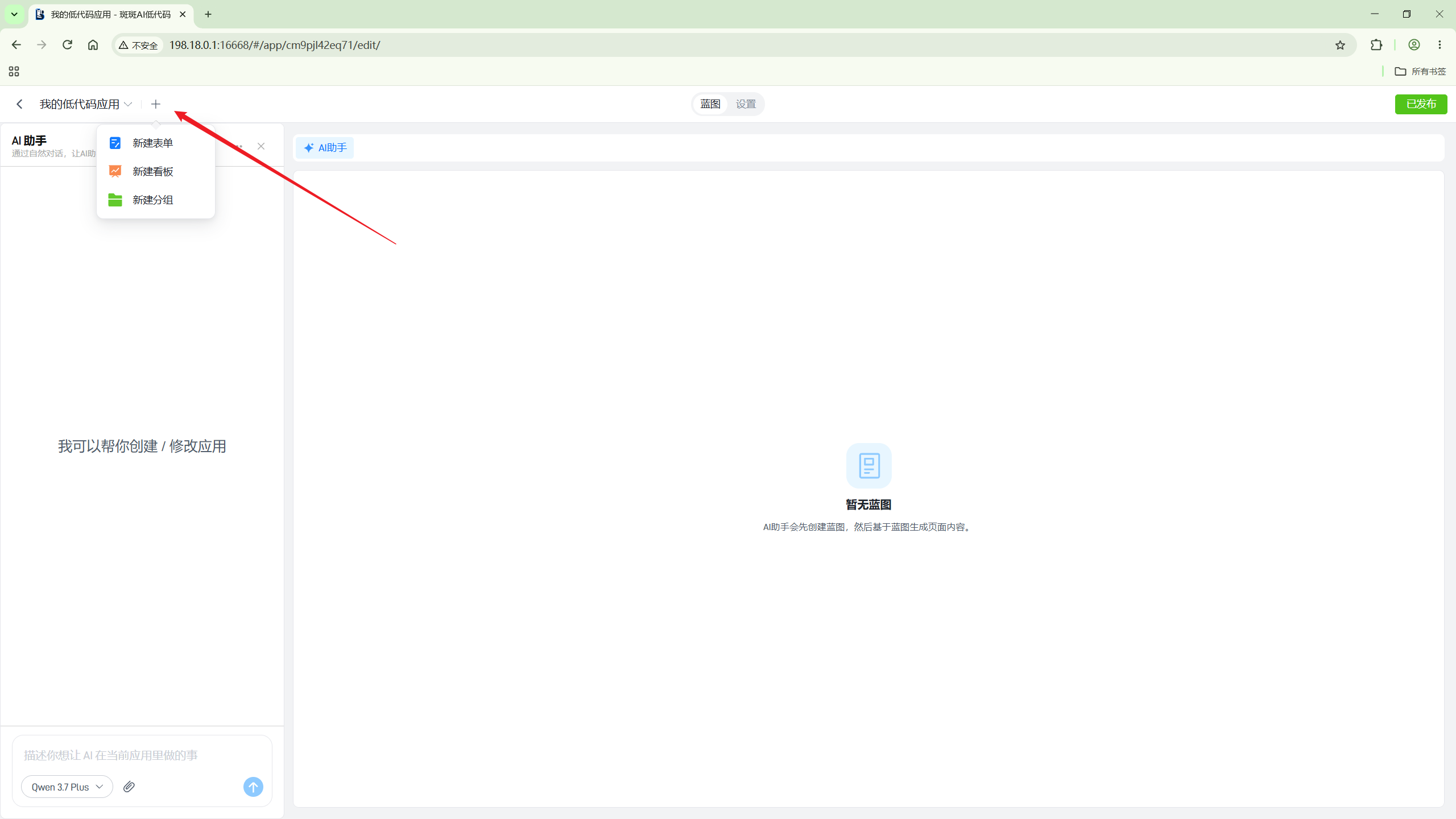The width and height of the screenshot is (1456, 819).
Task: Click the address bar URL
Action: pyautogui.click(x=275, y=45)
